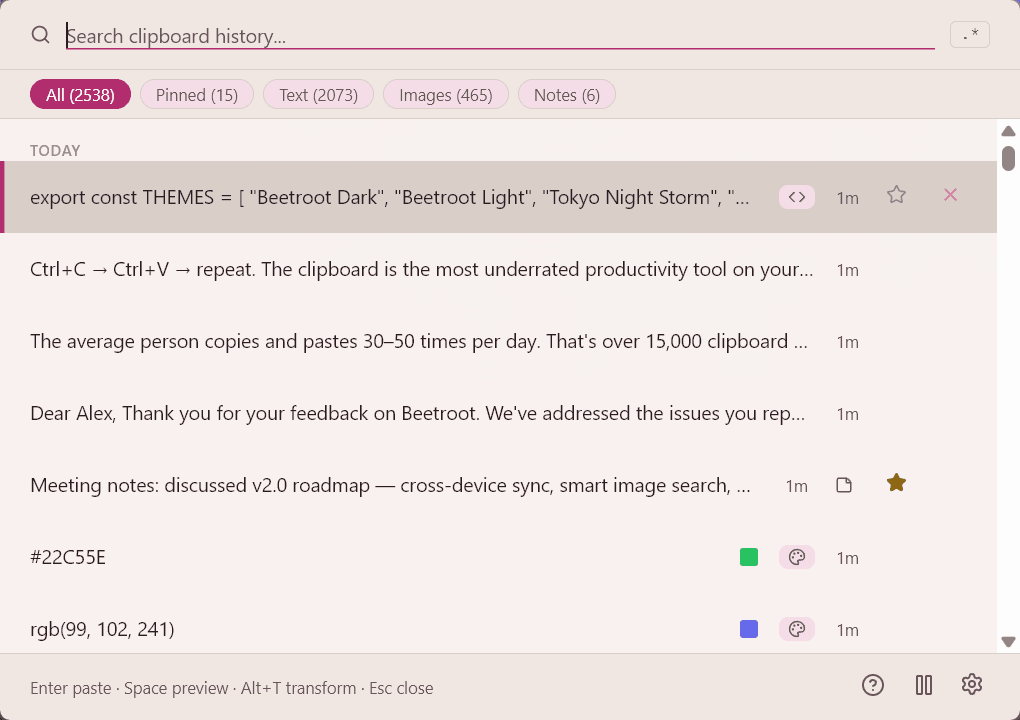Open the color palette icon beside #22C55E
Screen dimensions: 1020x720
point(797,557)
